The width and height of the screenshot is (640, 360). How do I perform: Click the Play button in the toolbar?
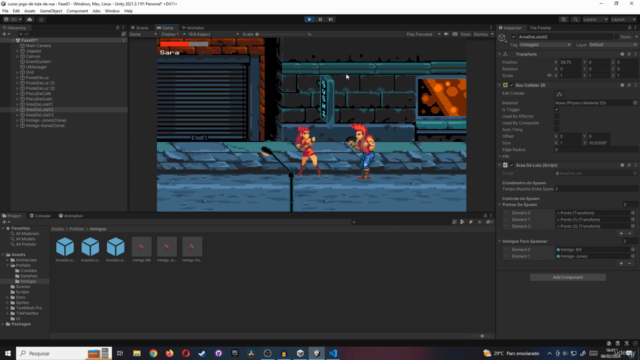(309, 19)
